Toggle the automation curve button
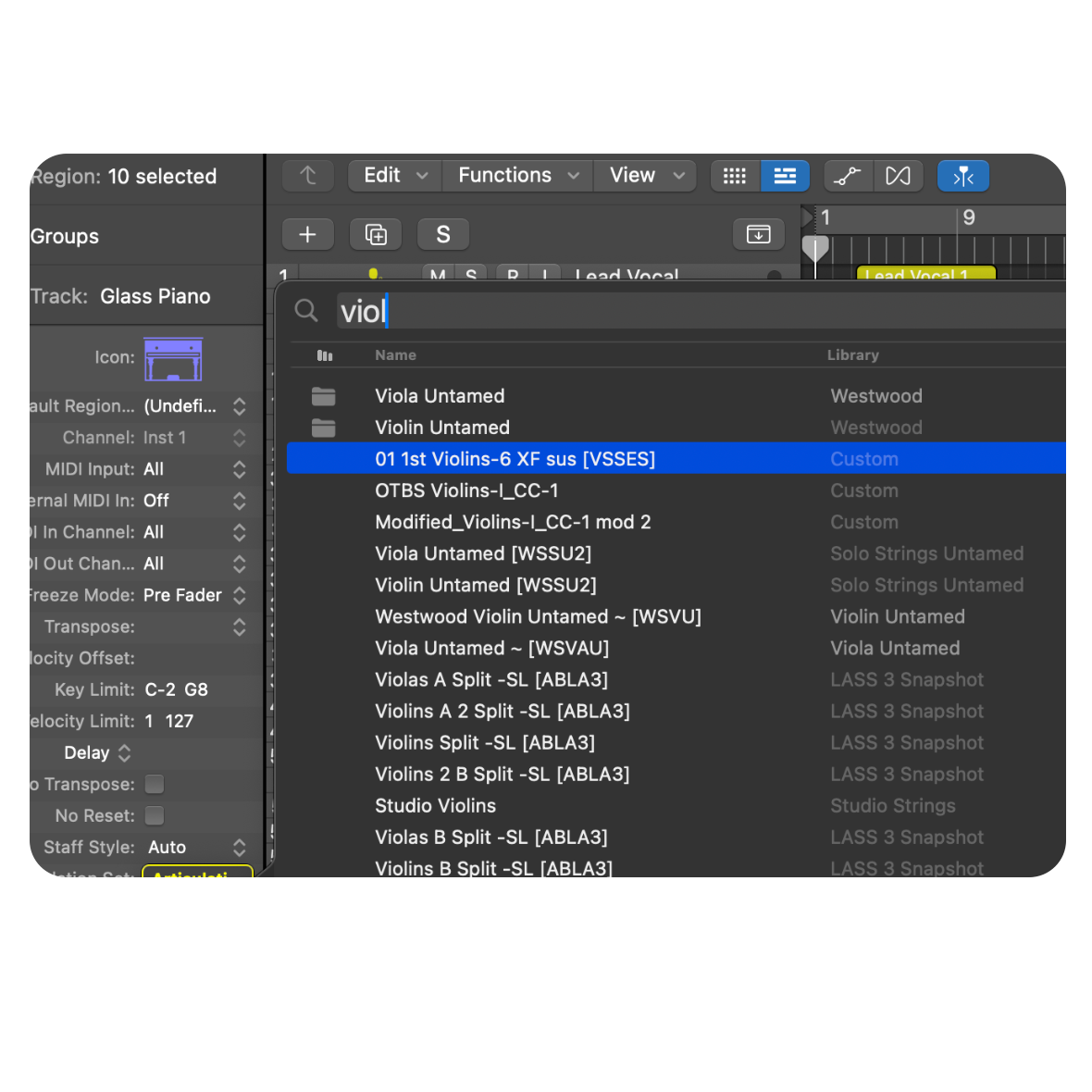1092x1092 pixels. 848,176
